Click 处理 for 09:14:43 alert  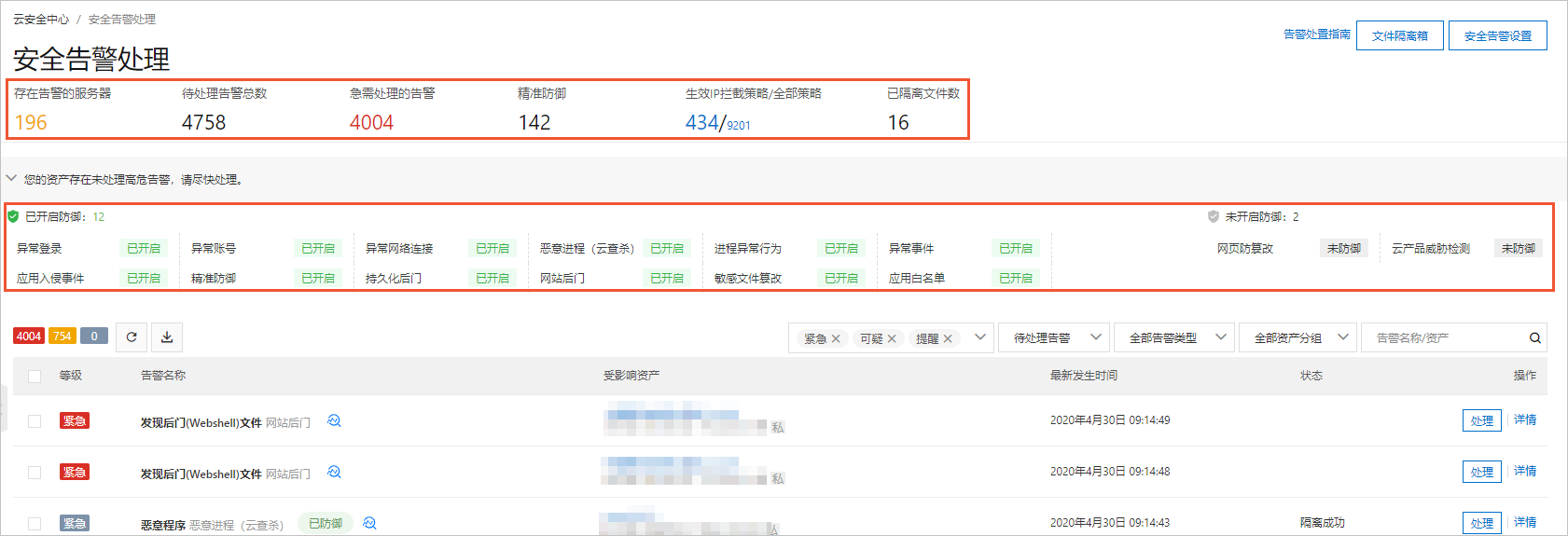(1482, 524)
